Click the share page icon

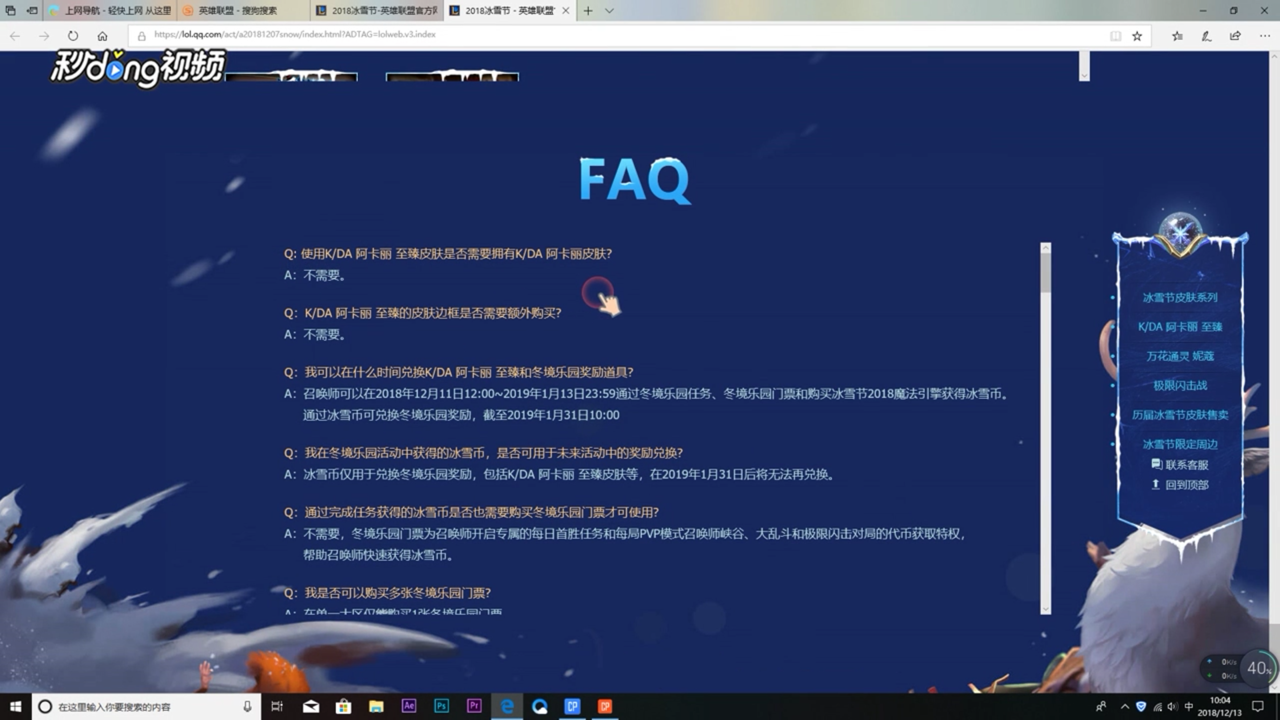pyautogui.click(x=1236, y=35)
